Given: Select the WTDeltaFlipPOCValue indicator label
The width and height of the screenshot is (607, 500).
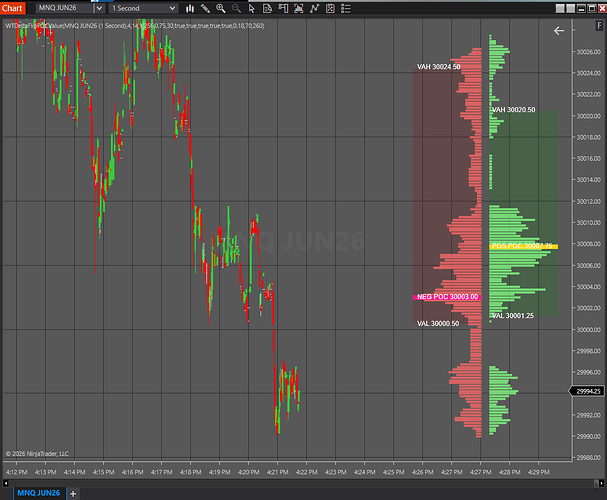Looking at the screenshot, I should (135, 26).
